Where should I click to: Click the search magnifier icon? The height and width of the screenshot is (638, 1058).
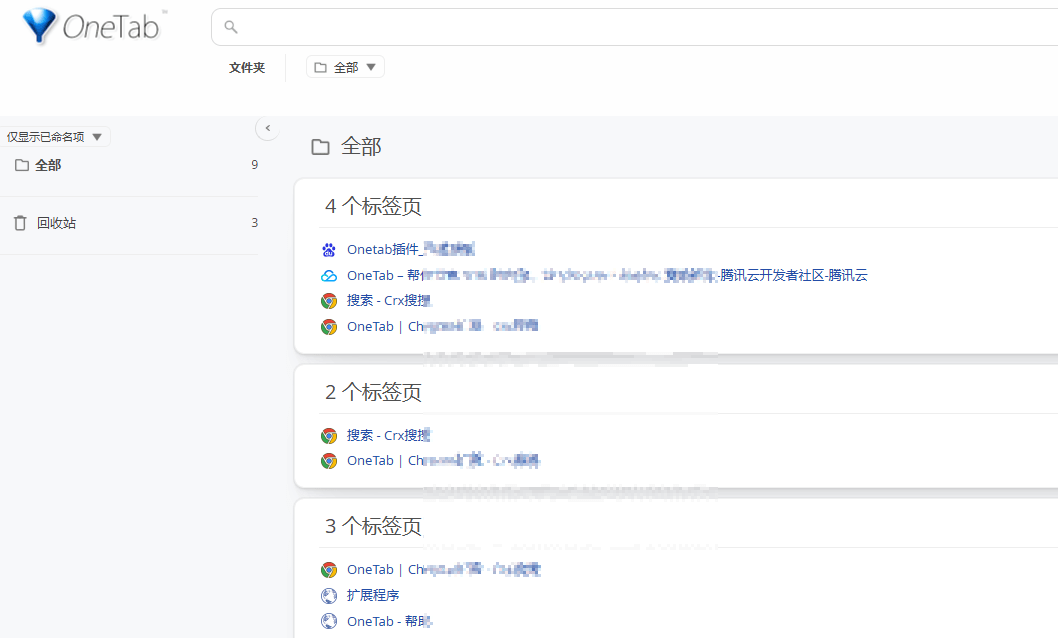231,27
